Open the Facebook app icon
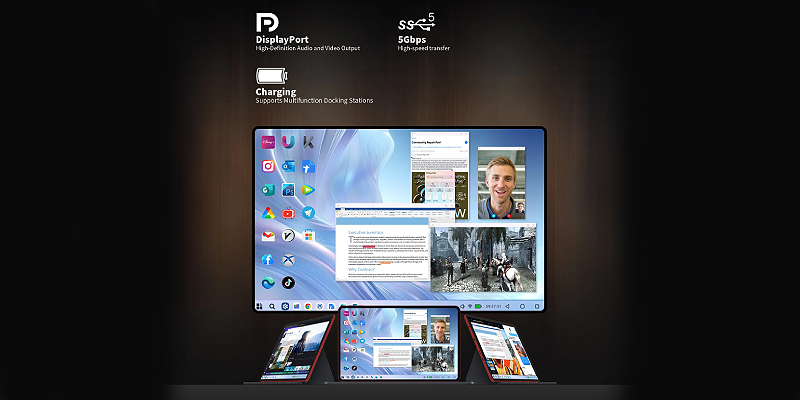The image size is (800, 400). [268, 260]
